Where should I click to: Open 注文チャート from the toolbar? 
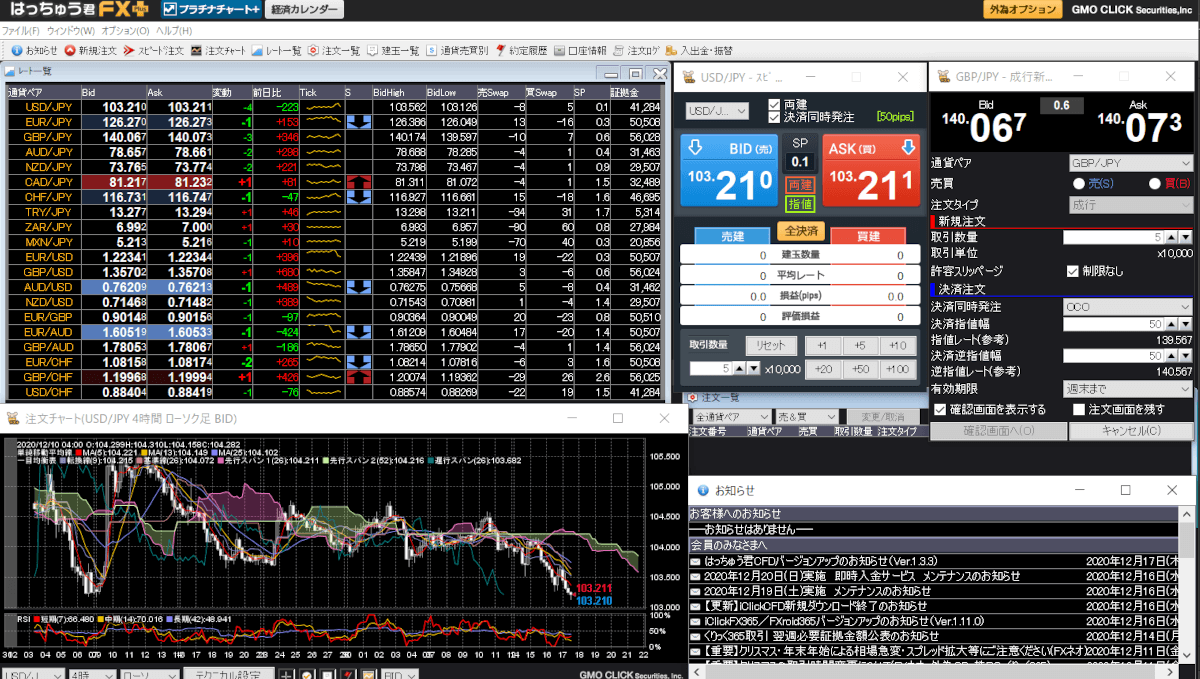coord(217,50)
